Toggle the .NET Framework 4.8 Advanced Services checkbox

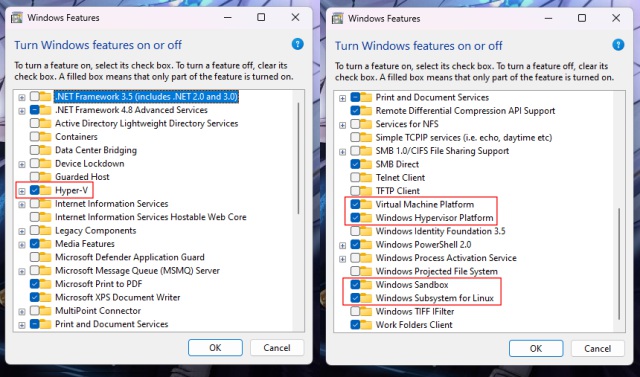pyautogui.click(x=35, y=110)
